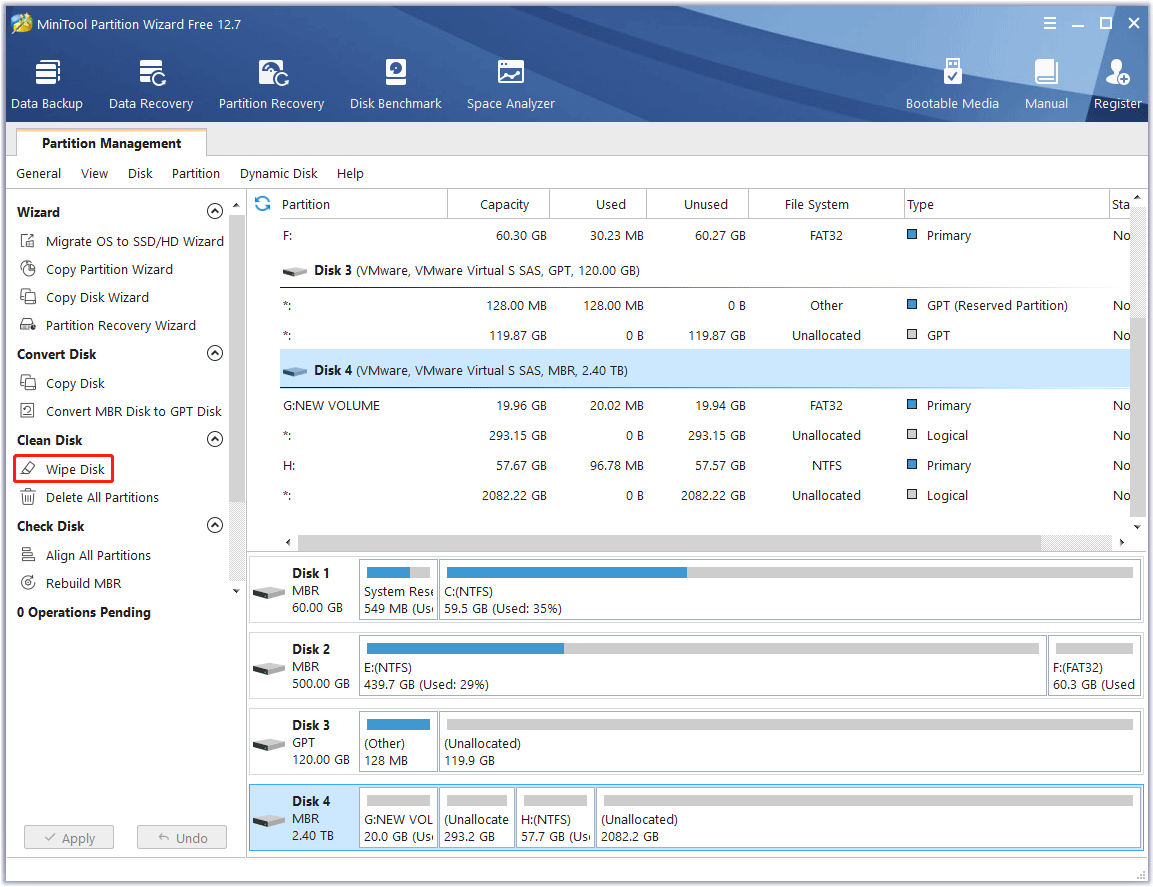Click H:(NTFS) block in Disk 4 map

555,818
